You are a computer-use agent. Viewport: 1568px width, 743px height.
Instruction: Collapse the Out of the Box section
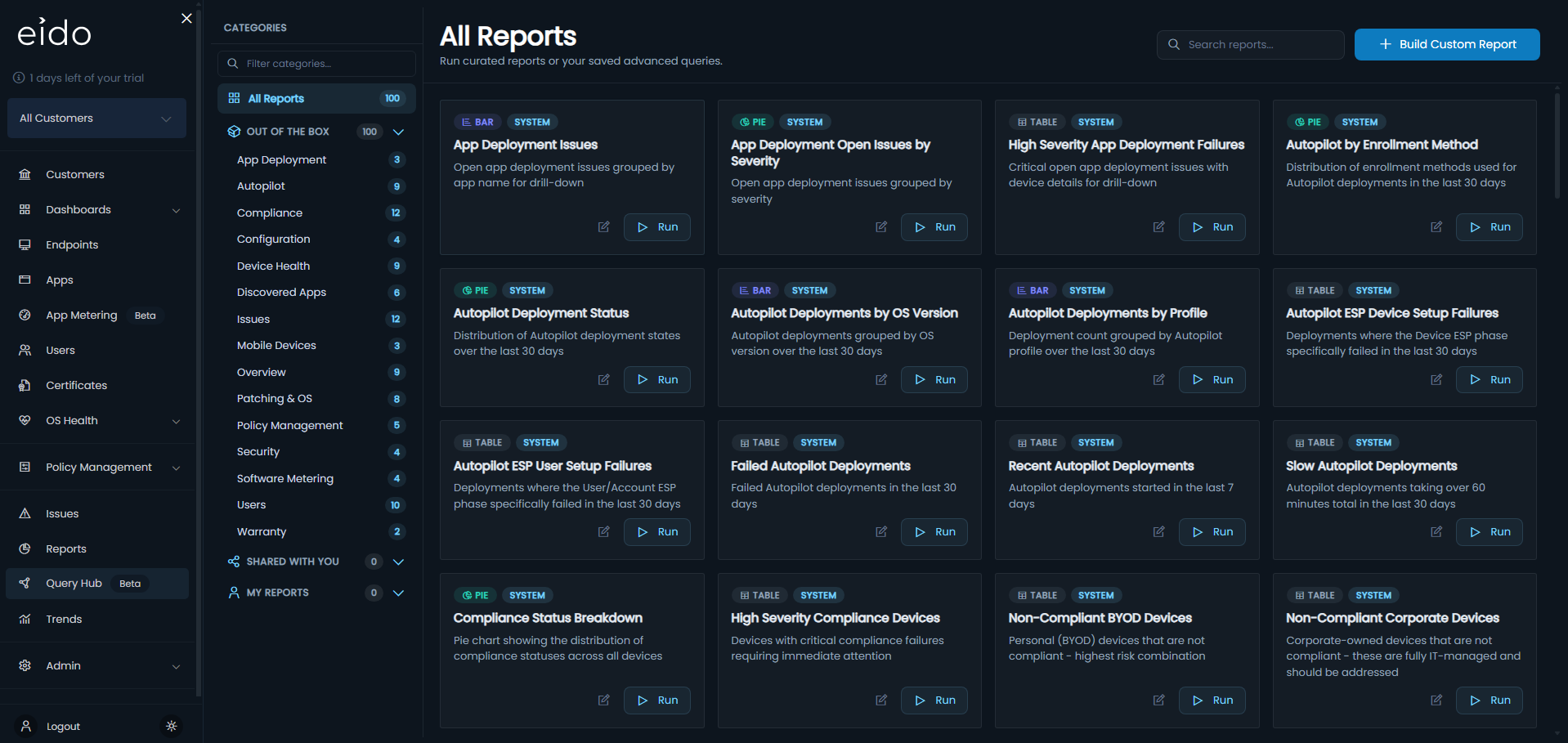point(398,132)
